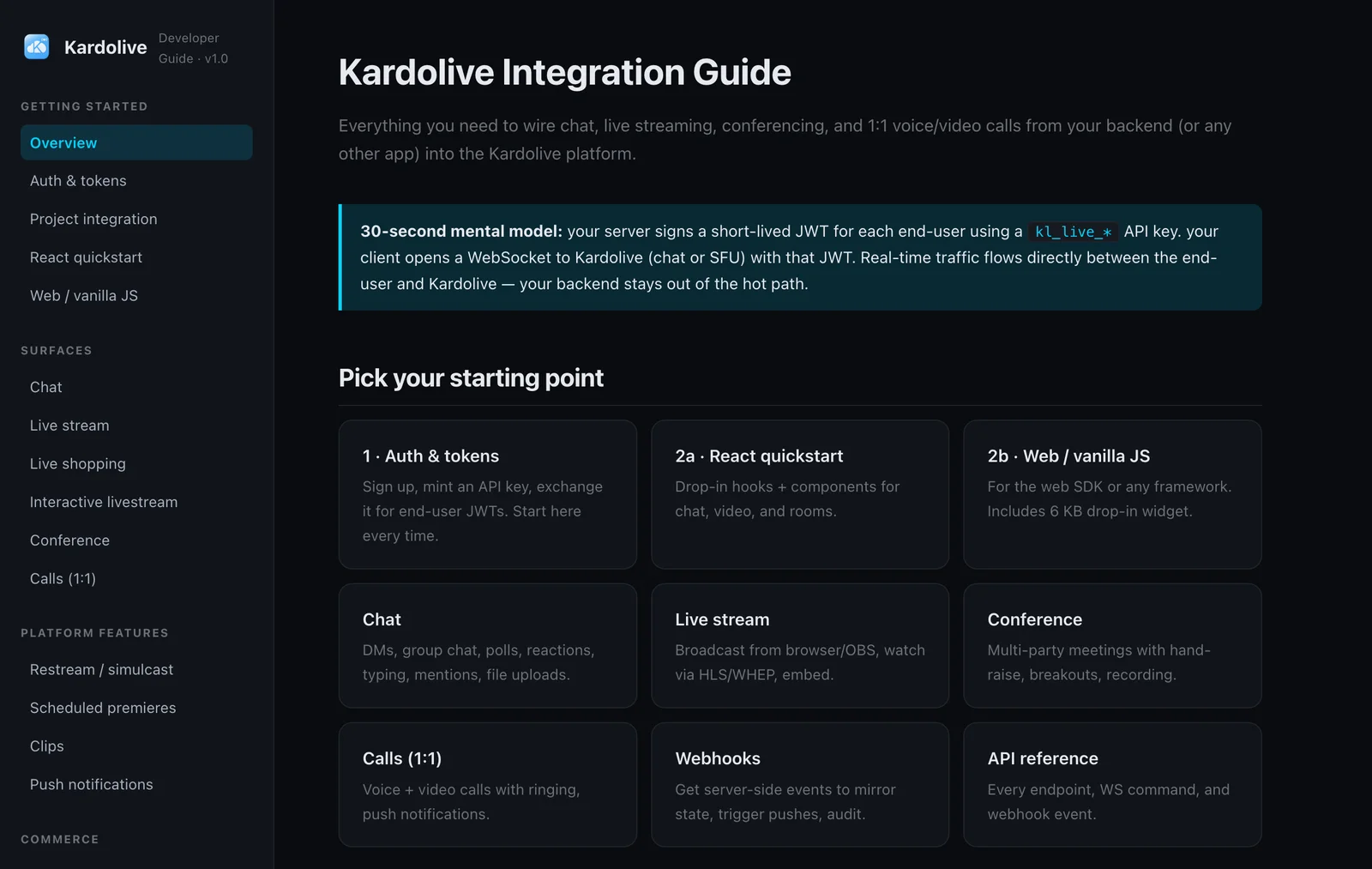Navigate to Live shopping in sidebar

coord(136,463)
